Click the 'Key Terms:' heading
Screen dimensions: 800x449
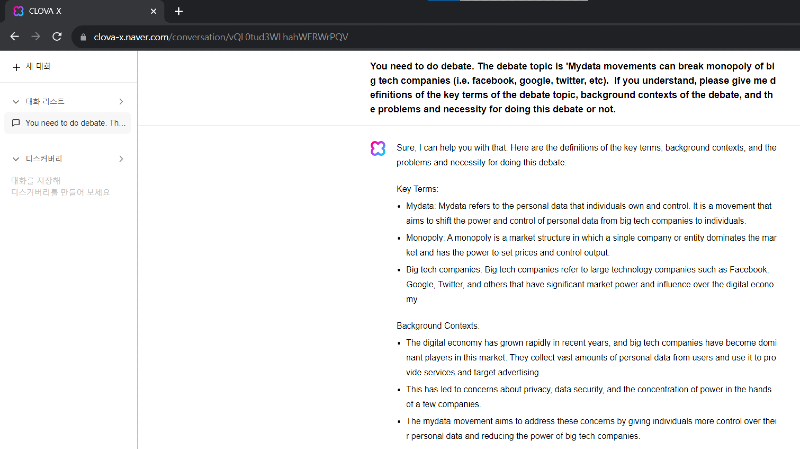point(417,189)
